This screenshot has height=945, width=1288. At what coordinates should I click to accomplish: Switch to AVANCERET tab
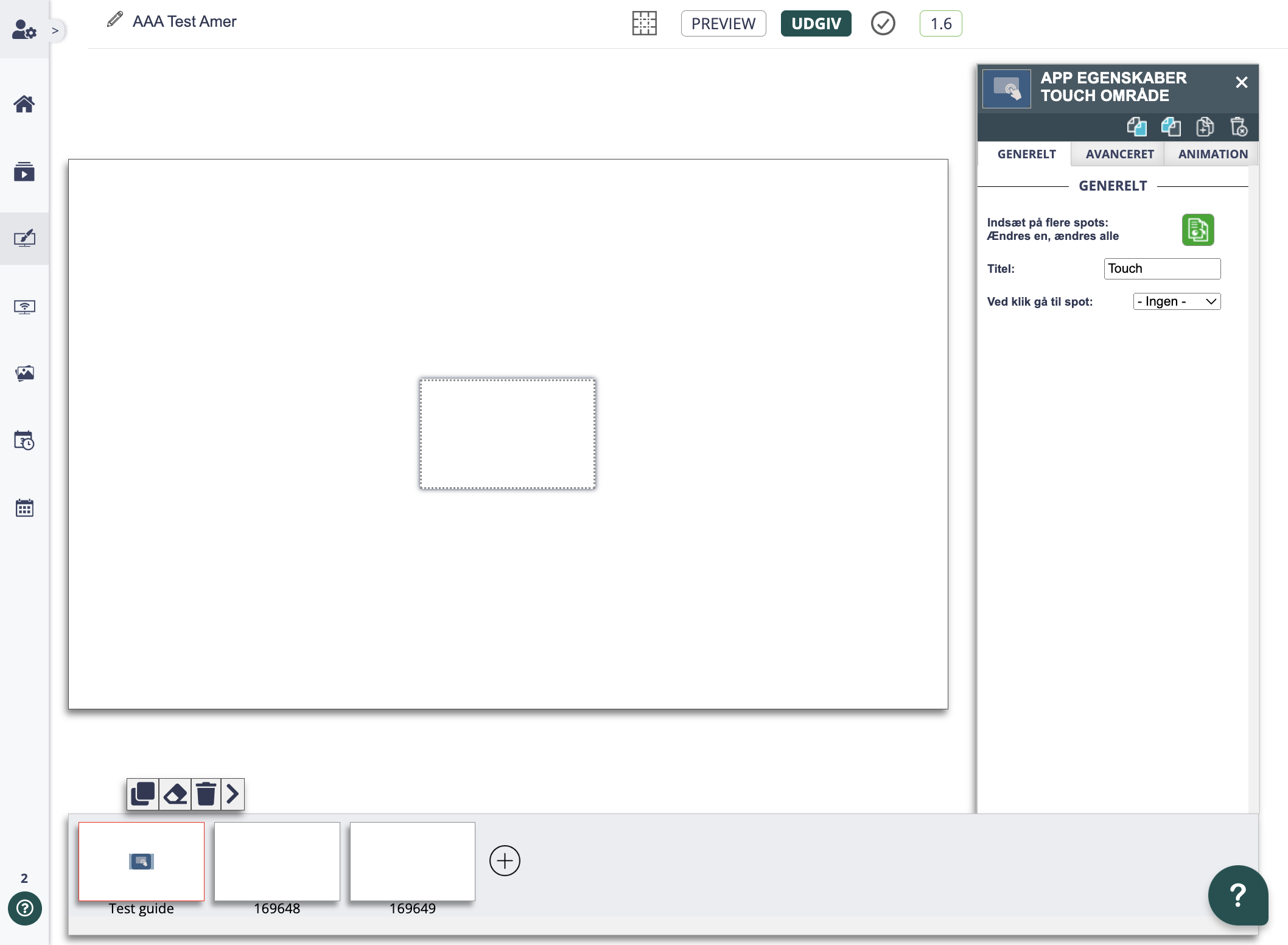coord(1119,153)
